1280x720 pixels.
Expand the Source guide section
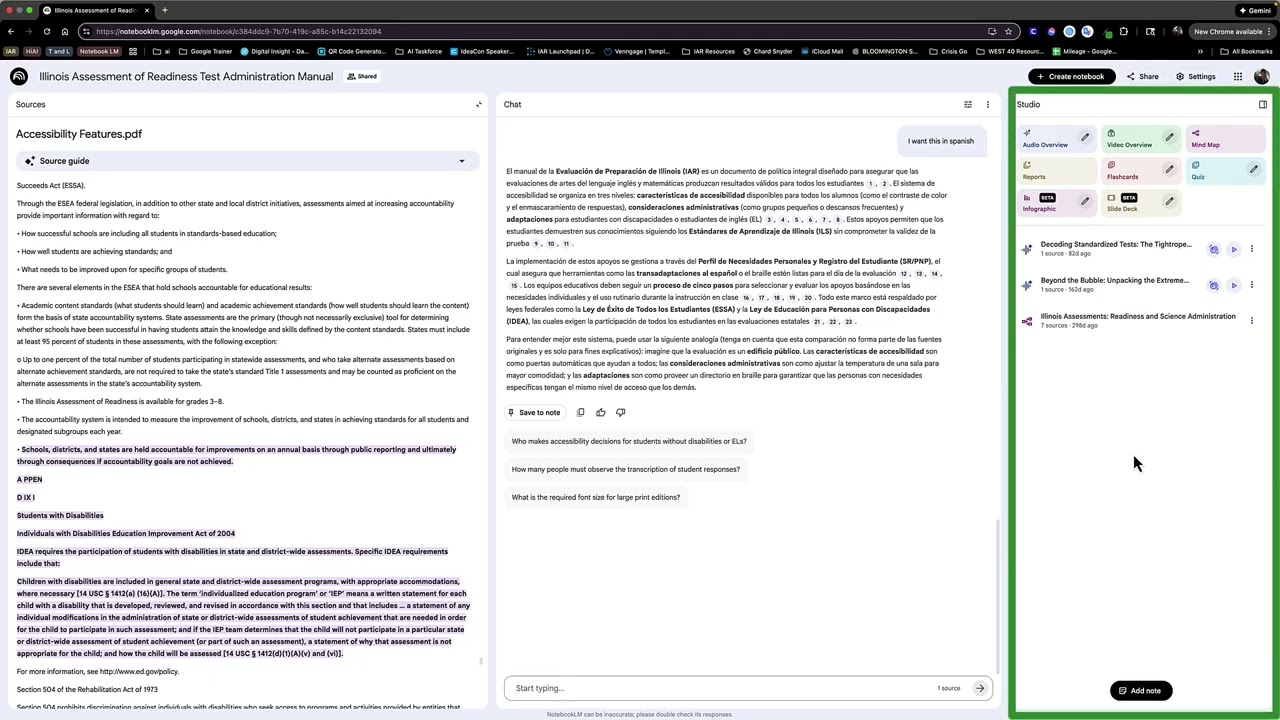tap(462, 161)
